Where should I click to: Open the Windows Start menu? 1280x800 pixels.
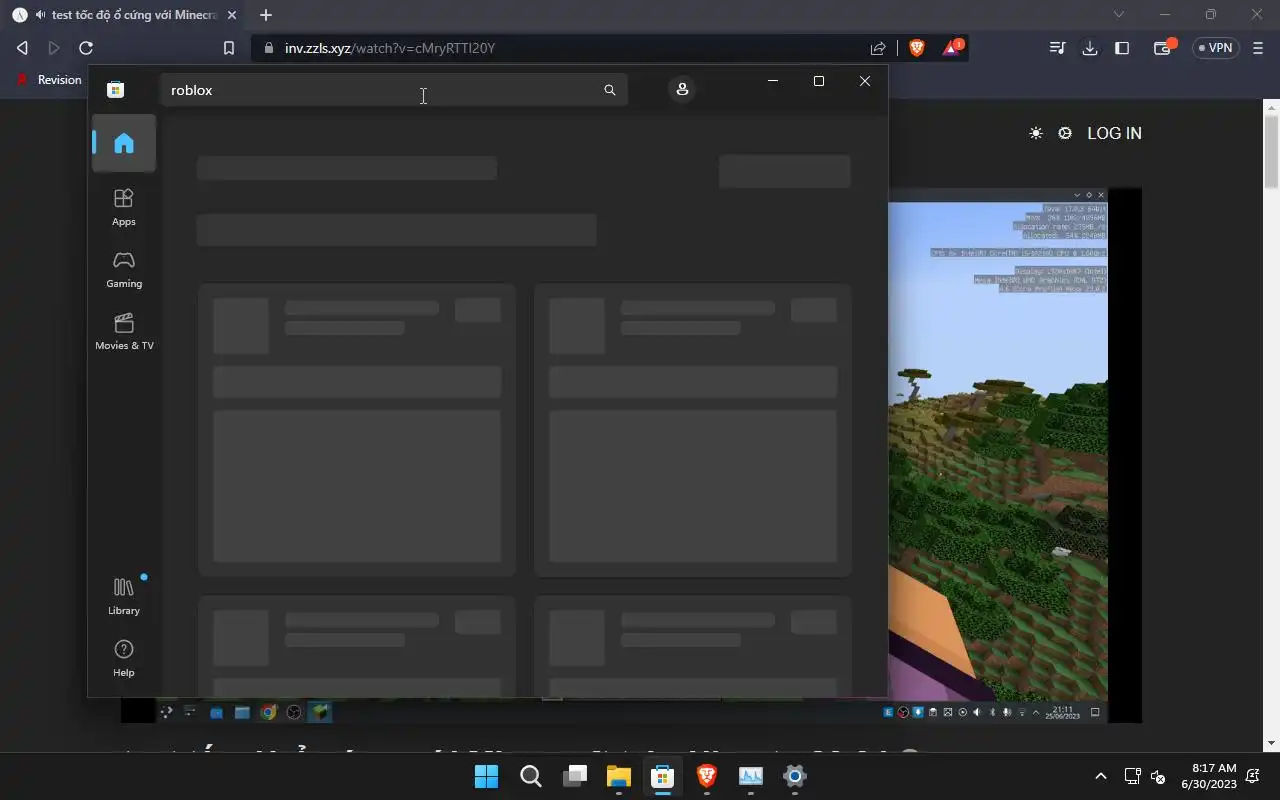[x=487, y=776]
